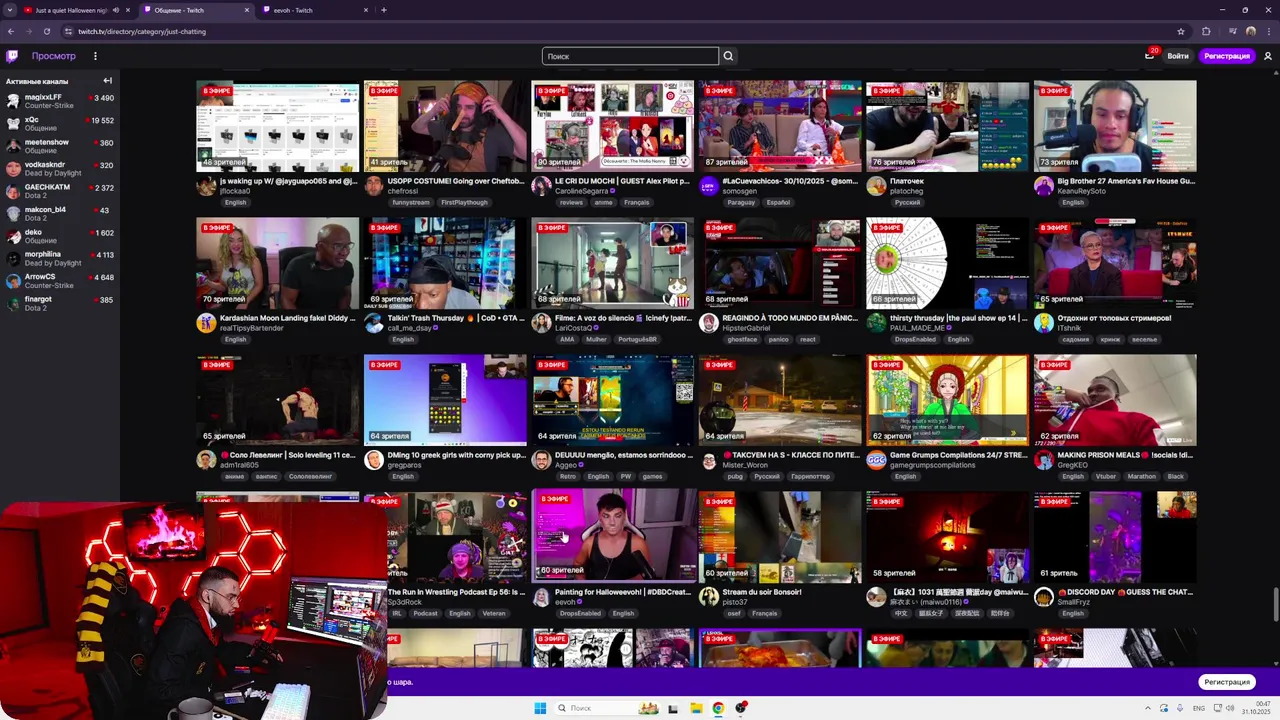This screenshot has height=720, width=1280.
Task: Open the Kardashian Moon Landing fake stream thumbnail
Action: [277, 263]
